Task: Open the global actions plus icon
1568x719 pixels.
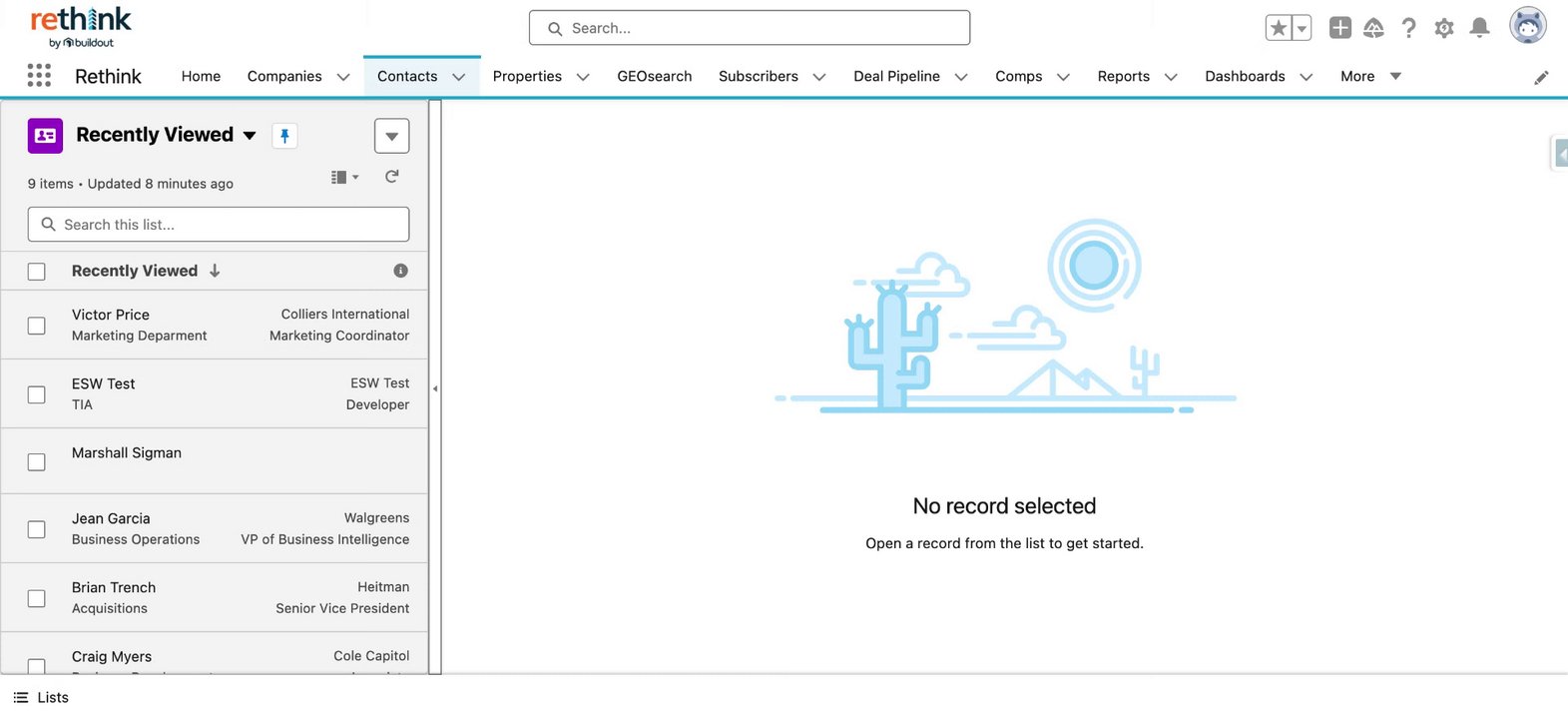Action: click(1340, 28)
